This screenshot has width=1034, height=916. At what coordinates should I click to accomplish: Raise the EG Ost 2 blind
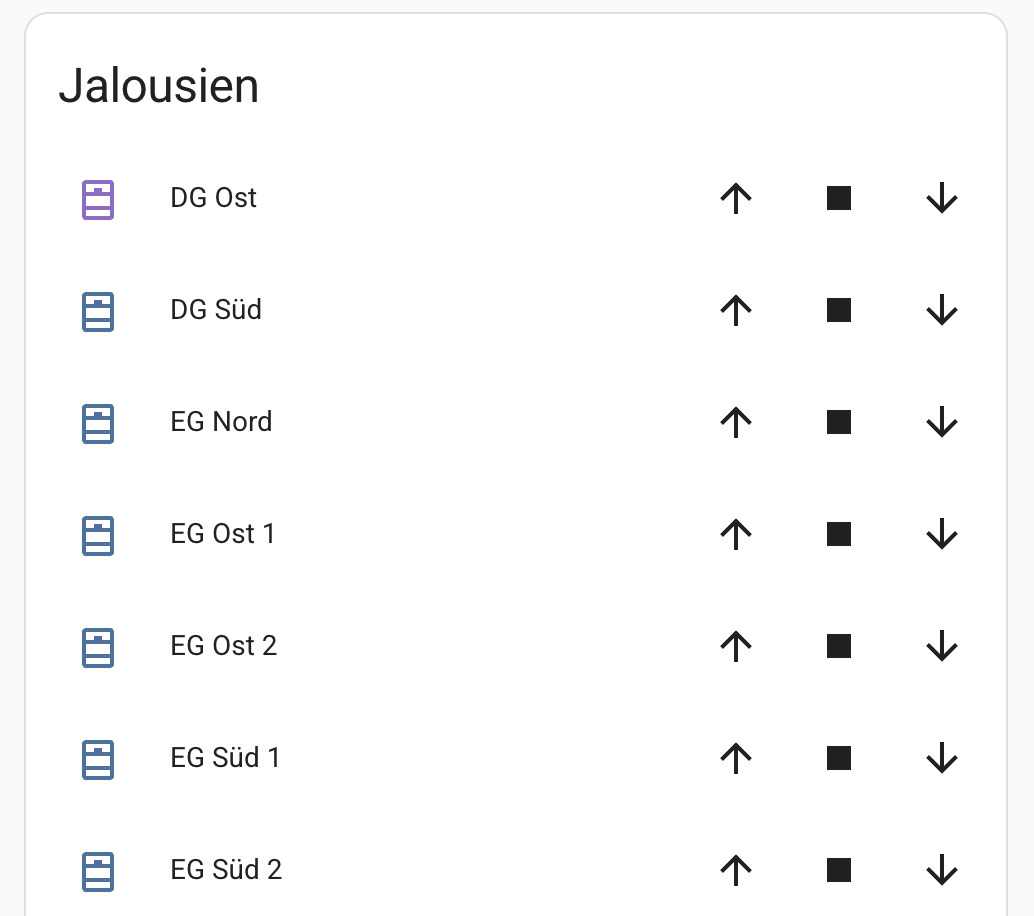735,647
